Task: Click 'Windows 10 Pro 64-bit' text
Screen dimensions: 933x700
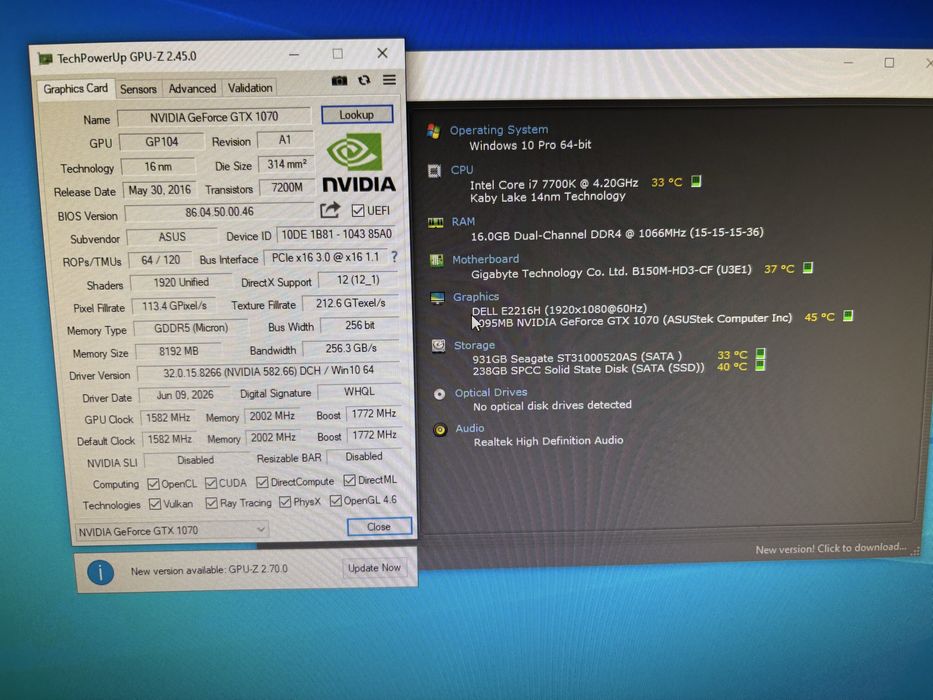Action: (530, 145)
